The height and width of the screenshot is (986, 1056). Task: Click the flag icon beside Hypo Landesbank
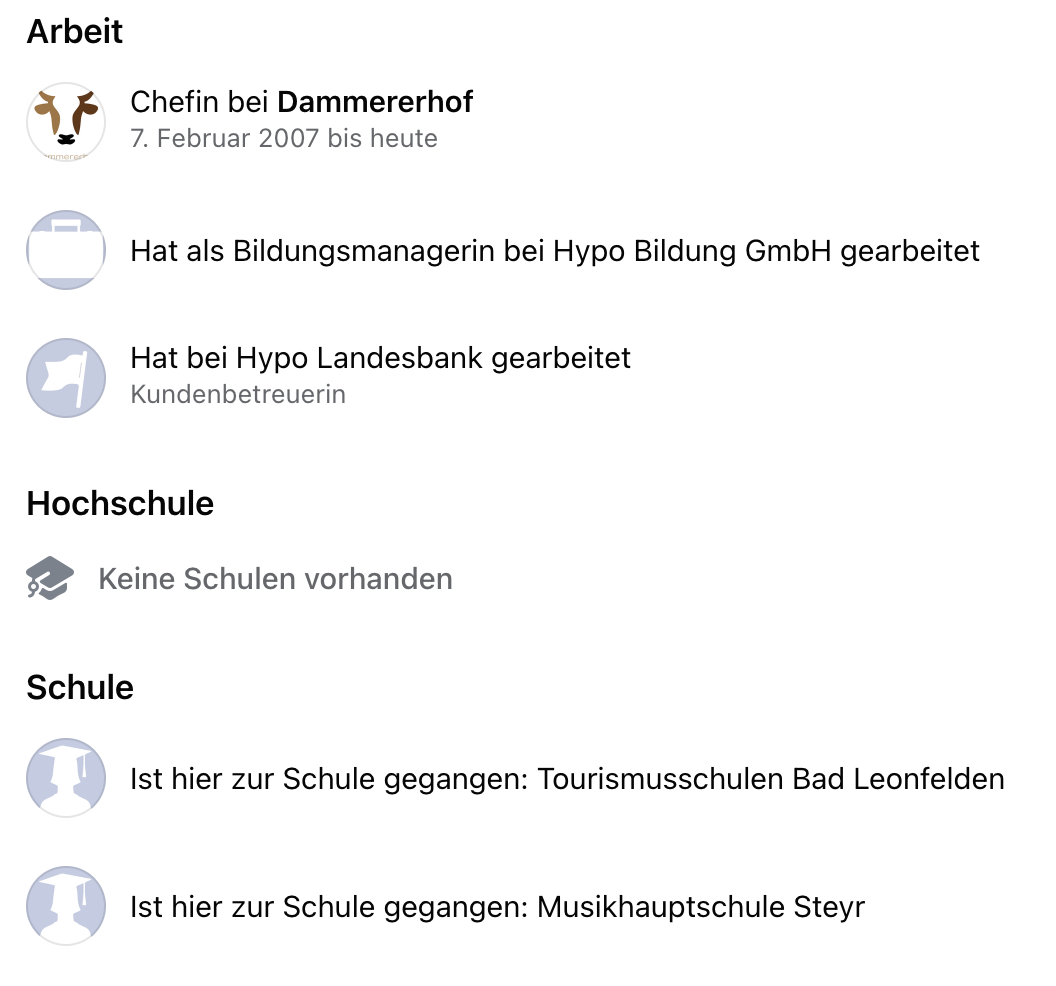point(66,378)
